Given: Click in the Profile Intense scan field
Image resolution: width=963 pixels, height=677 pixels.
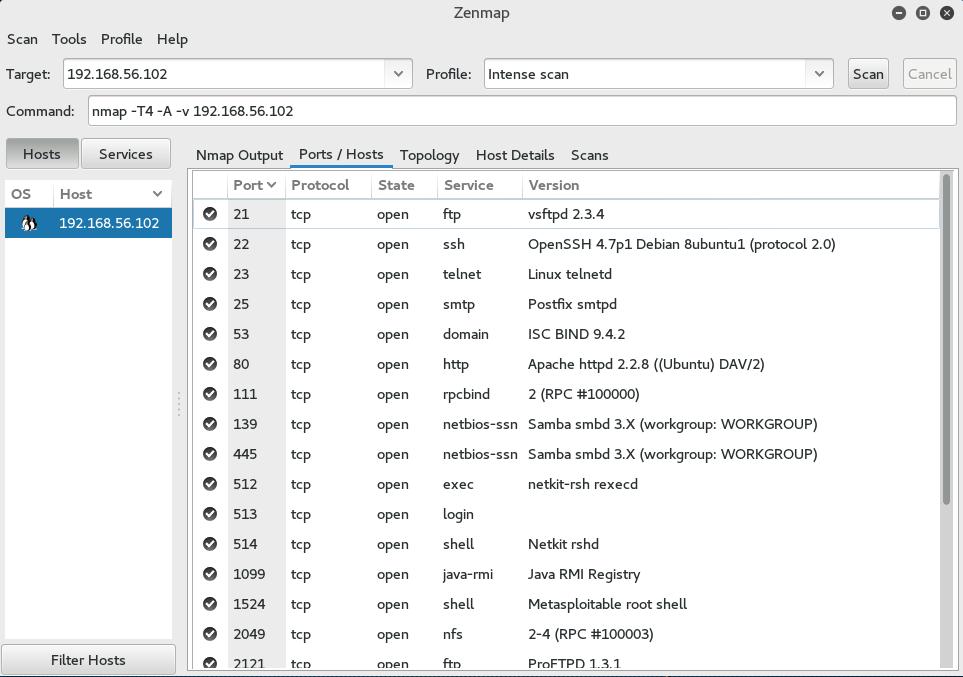Looking at the screenshot, I should [645, 74].
